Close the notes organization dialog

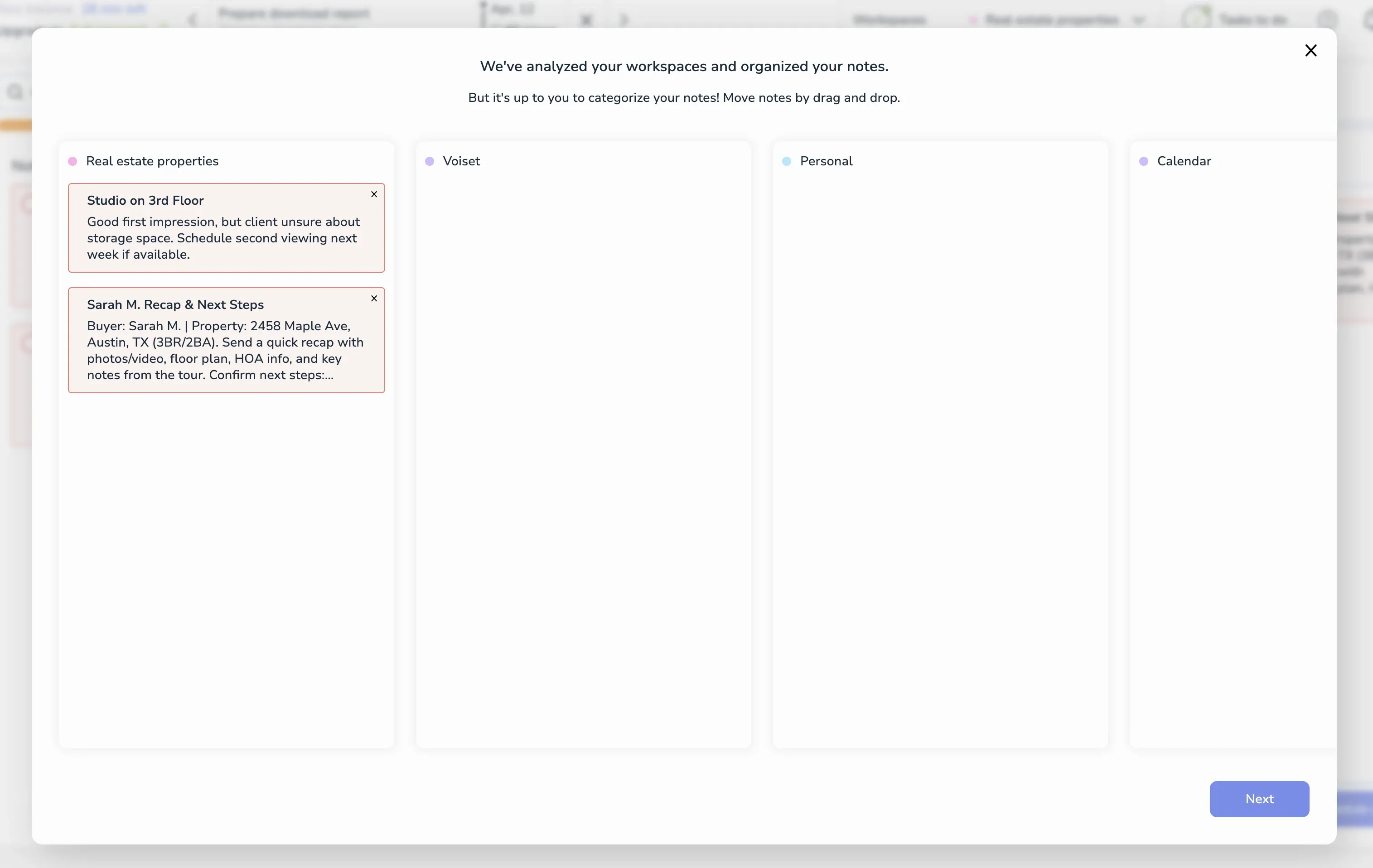click(1310, 50)
